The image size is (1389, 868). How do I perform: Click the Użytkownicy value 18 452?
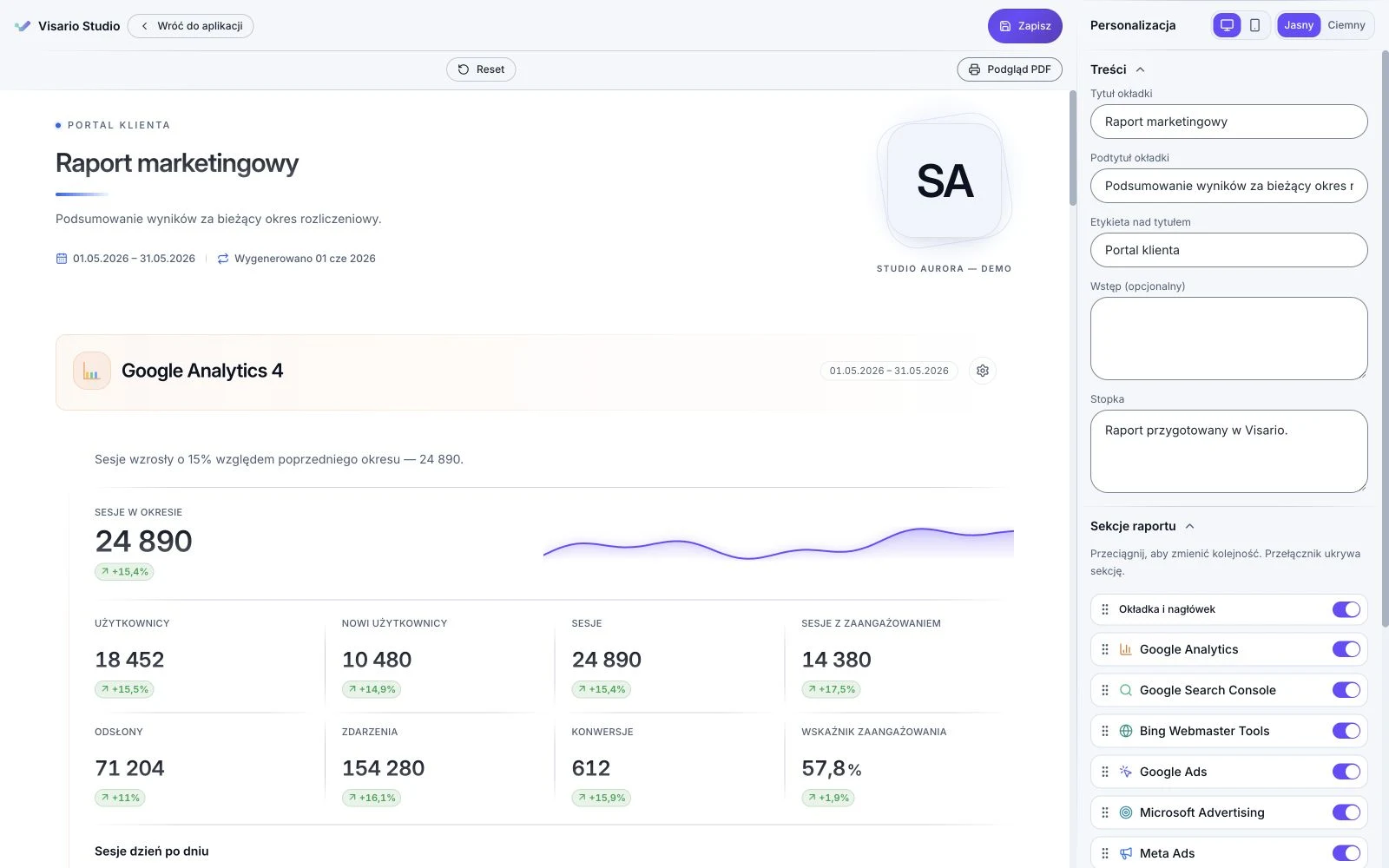[129, 660]
